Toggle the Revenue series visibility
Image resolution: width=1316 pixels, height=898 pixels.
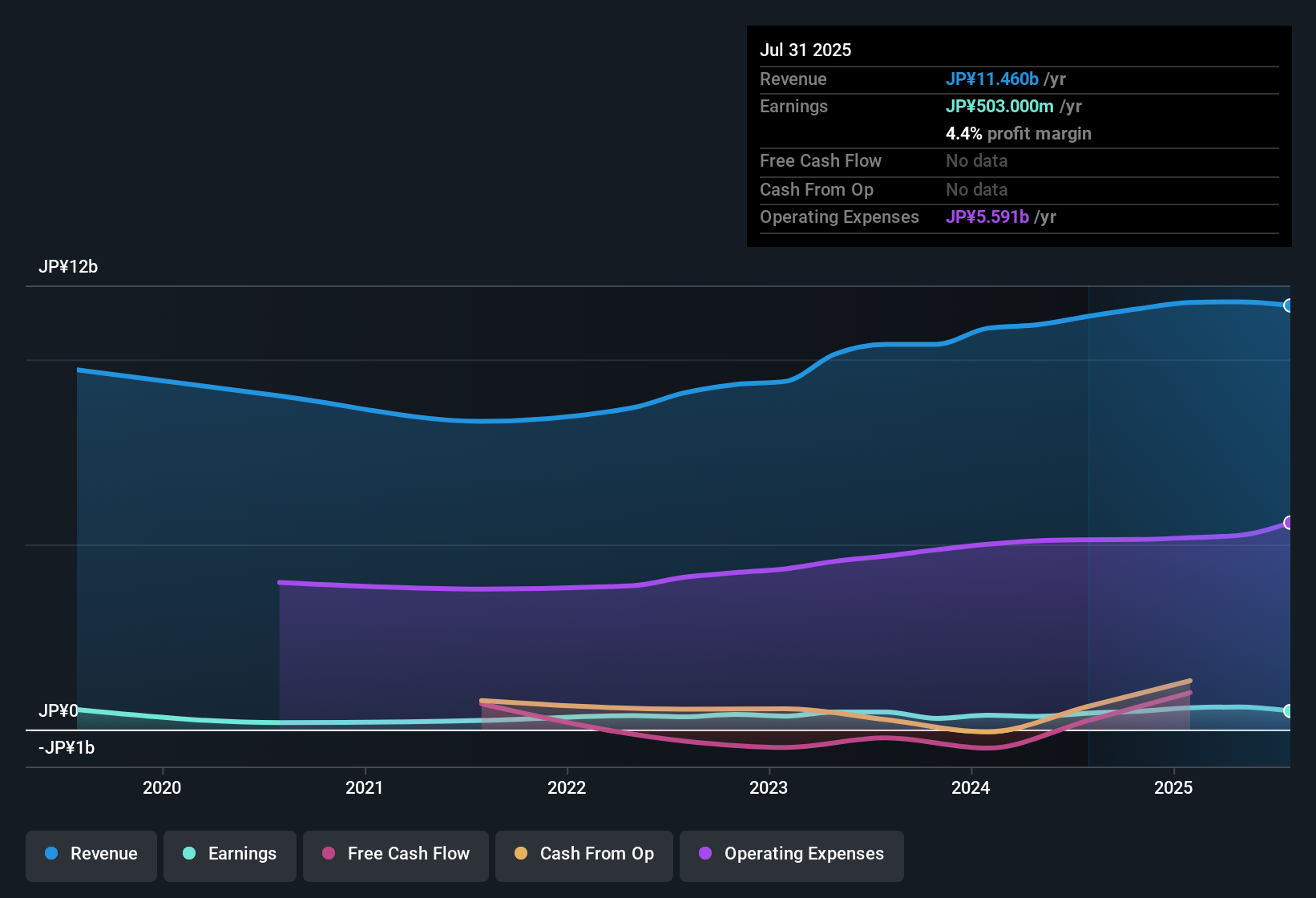click(91, 854)
